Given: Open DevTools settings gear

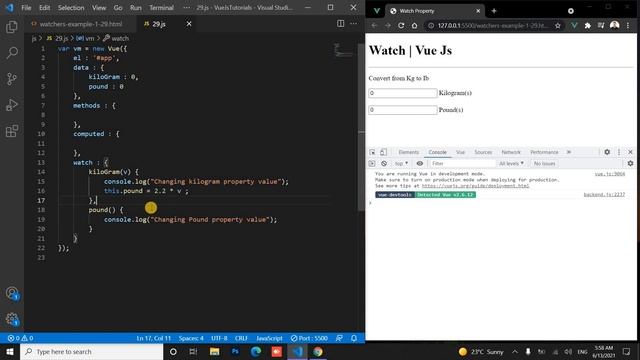Looking at the screenshot, I should (x=607, y=152).
